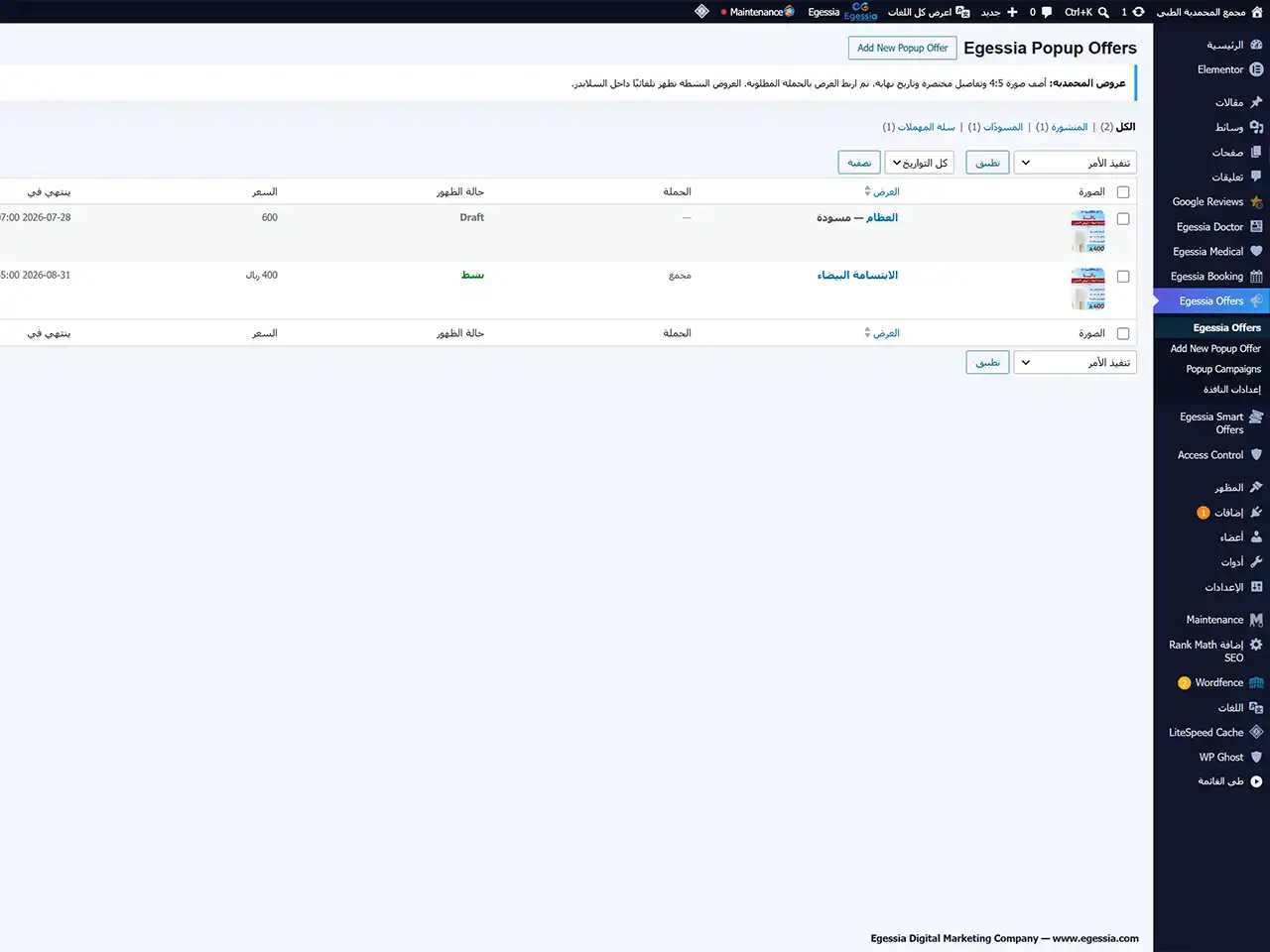Sort by العرض column in table footer
This screenshot has height=952, width=1270.
tap(882, 333)
